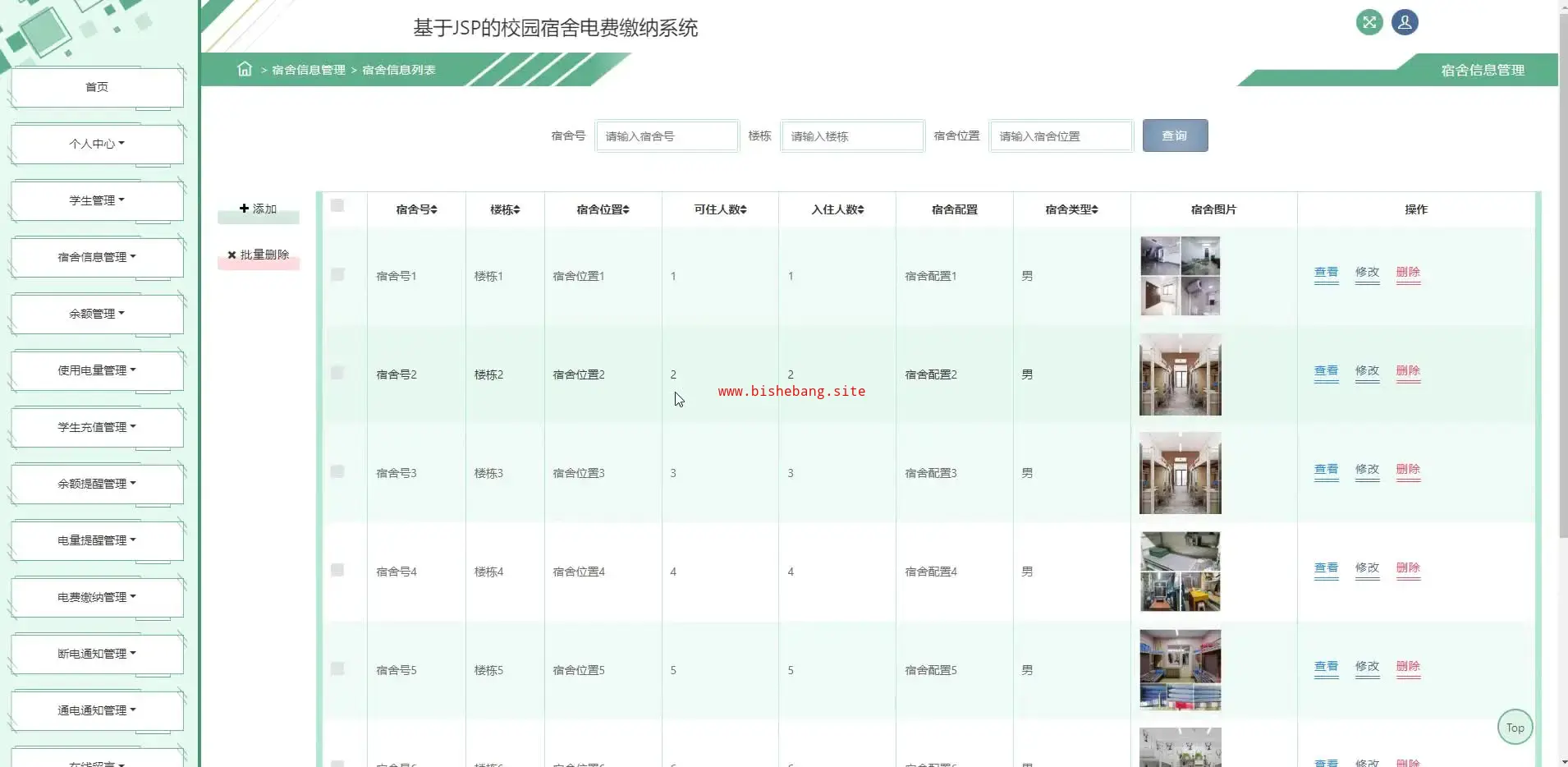Go to 首页 in the sidebar

point(97,87)
